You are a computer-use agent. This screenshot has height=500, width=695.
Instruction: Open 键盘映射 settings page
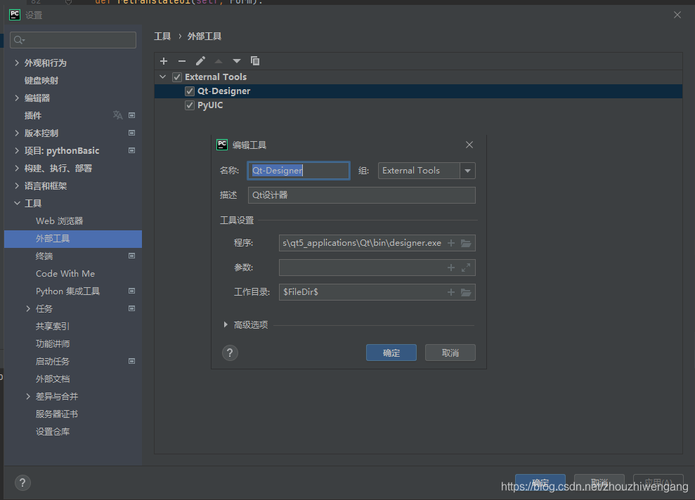41,80
